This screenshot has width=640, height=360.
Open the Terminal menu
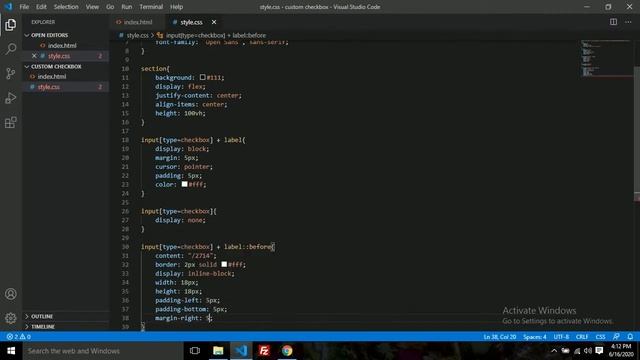click(x=151, y=7)
